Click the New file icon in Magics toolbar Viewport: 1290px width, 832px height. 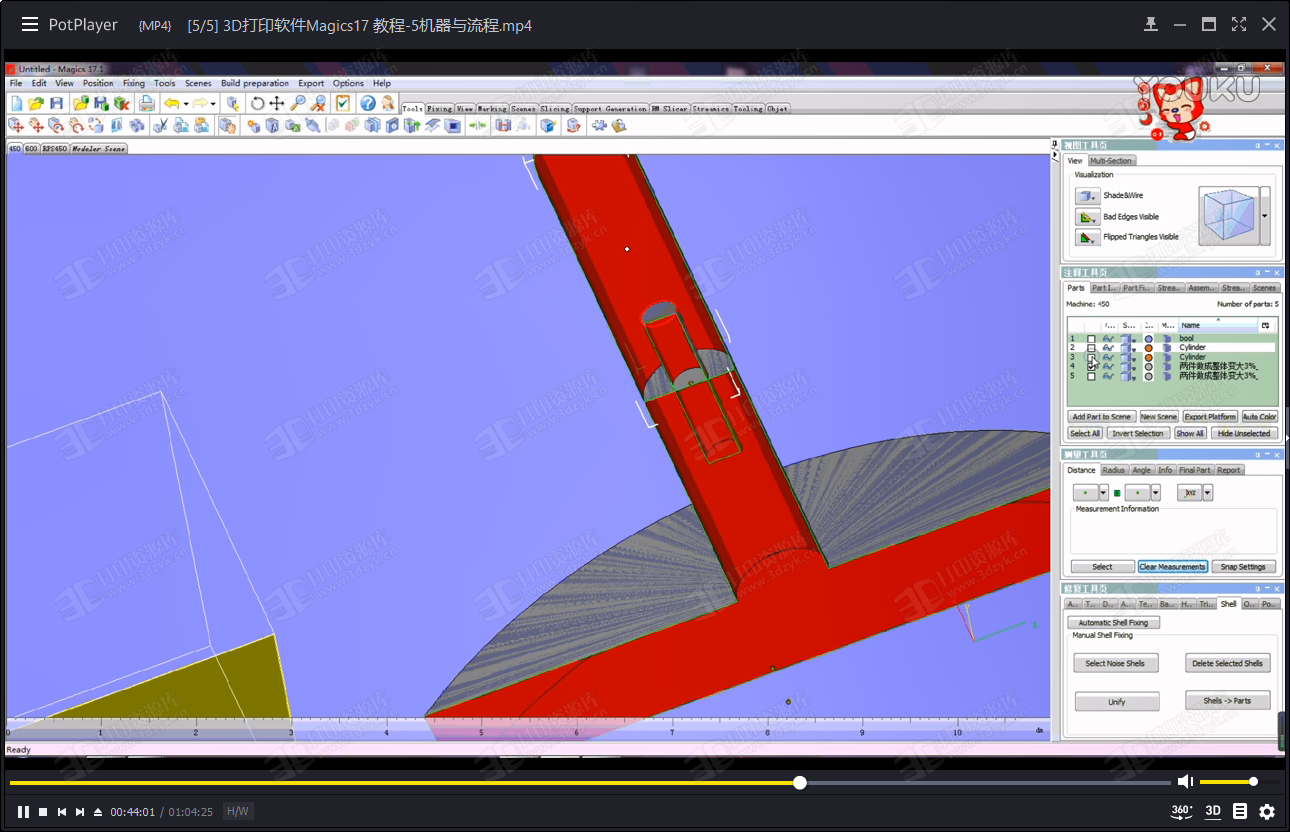click(17, 103)
